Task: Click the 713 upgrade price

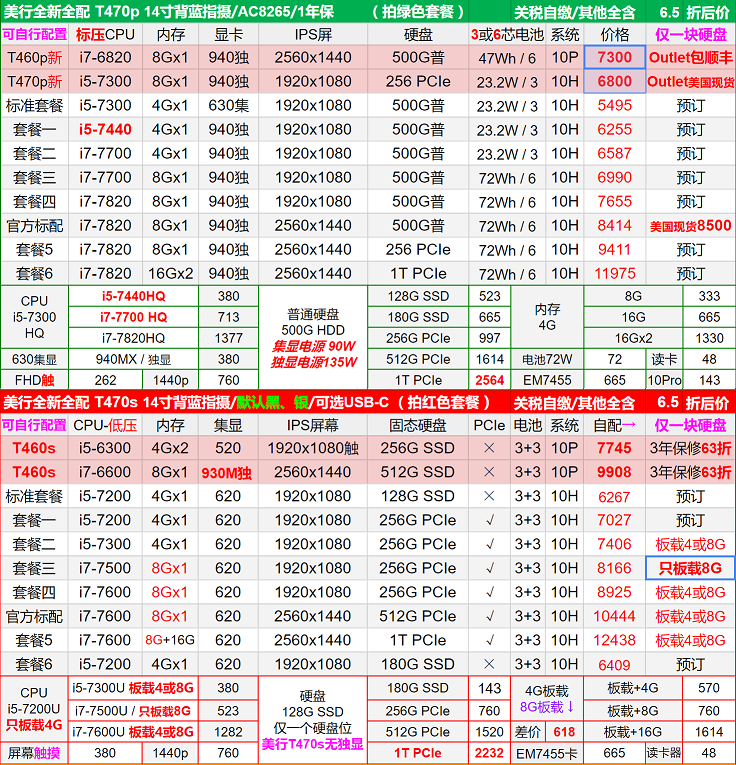Action: click(x=228, y=317)
